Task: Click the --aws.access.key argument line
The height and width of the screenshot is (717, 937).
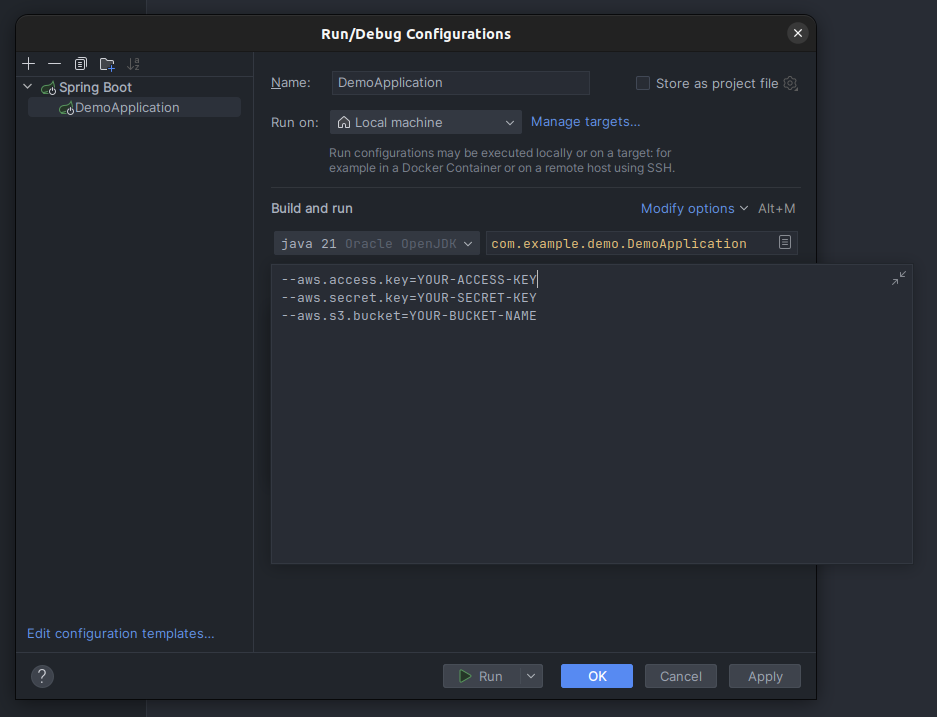Action: 409,280
